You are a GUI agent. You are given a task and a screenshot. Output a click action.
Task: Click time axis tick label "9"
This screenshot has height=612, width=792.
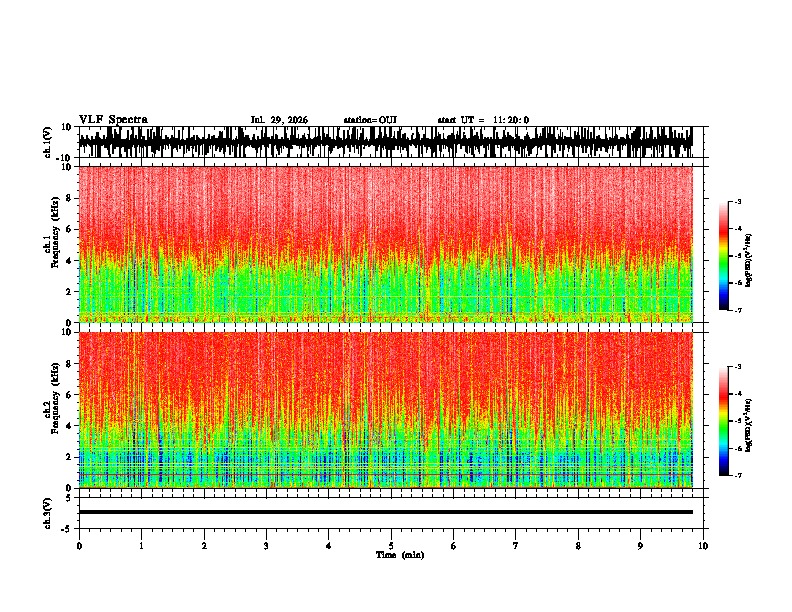point(640,546)
